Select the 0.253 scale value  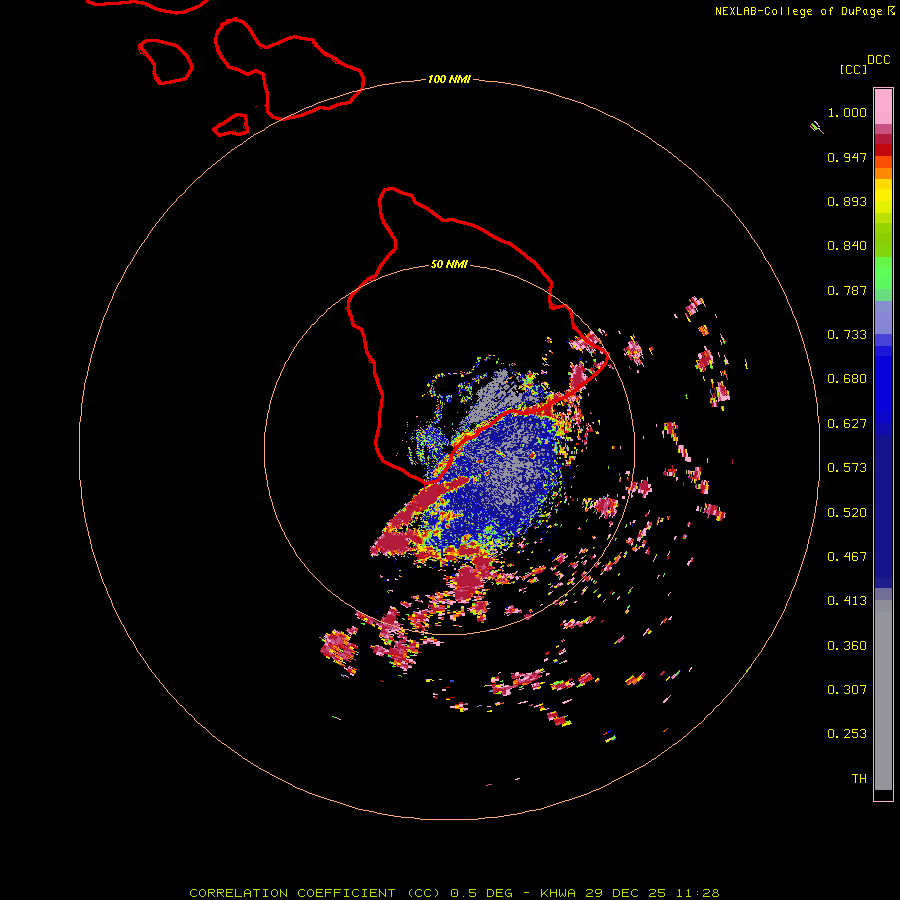point(847,734)
